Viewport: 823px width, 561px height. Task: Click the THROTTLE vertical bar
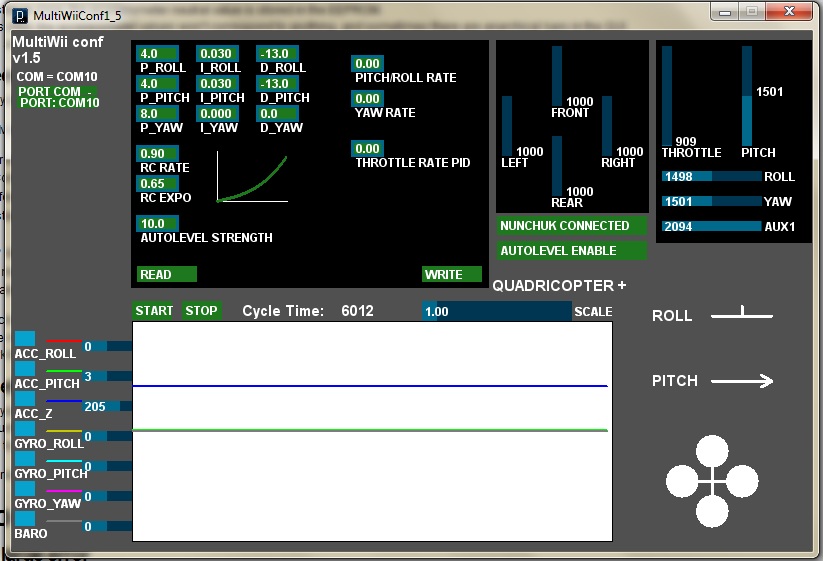667,96
